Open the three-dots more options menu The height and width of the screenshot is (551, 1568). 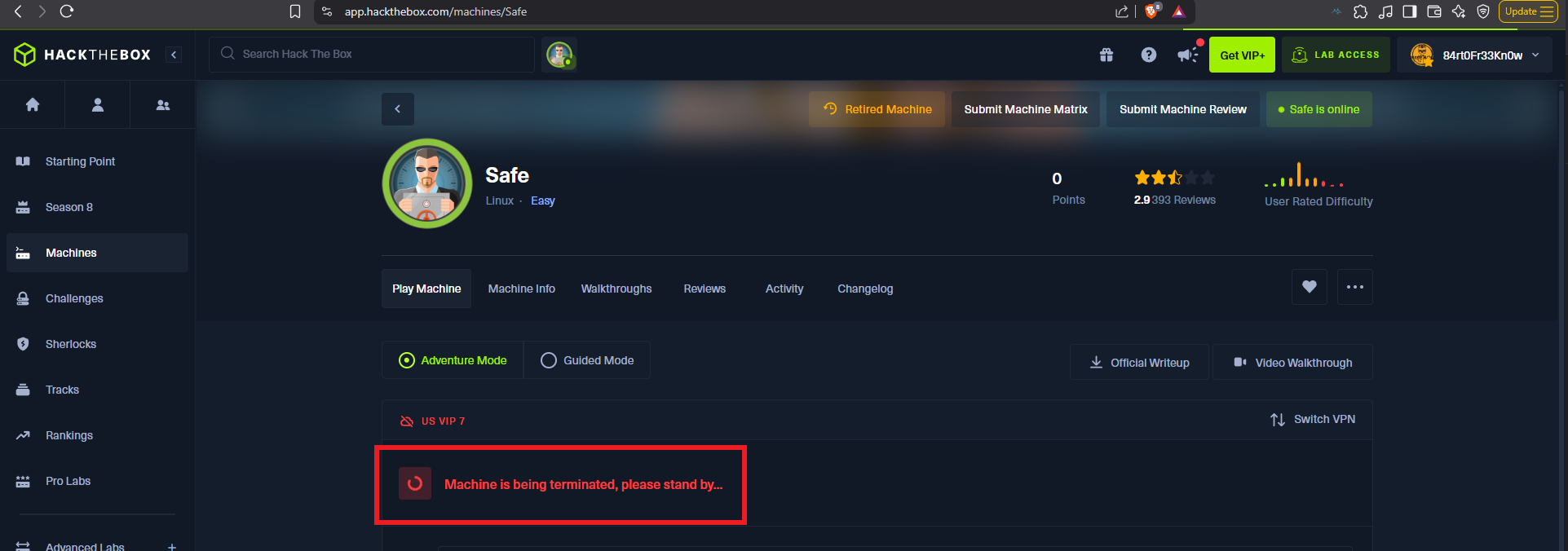pyautogui.click(x=1354, y=287)
